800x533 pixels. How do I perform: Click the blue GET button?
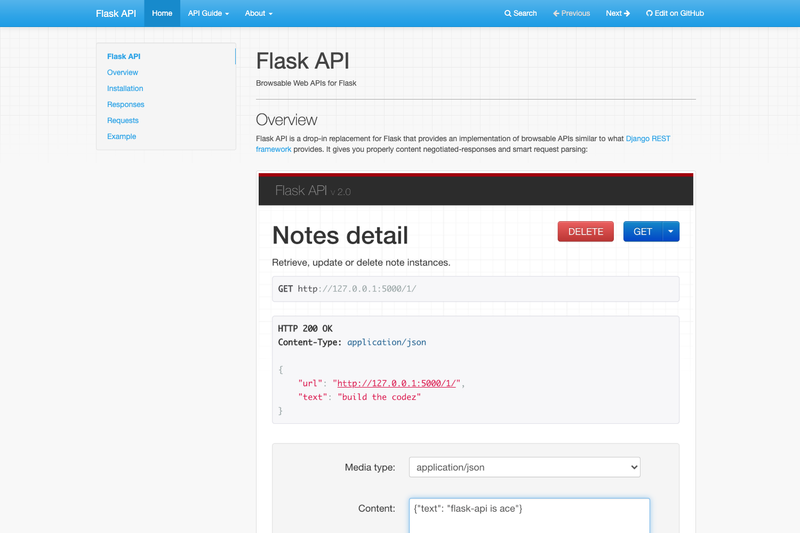click(642, 232)
